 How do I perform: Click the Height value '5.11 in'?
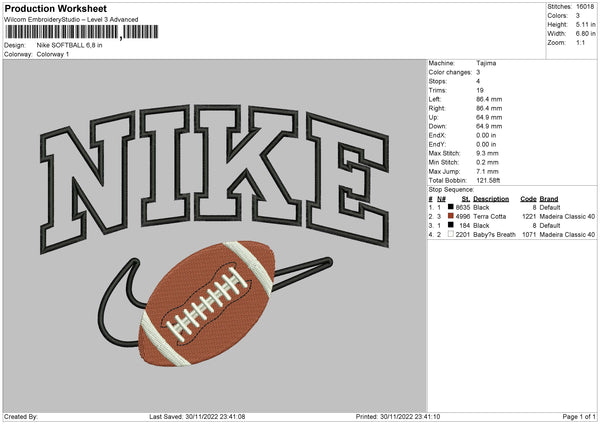pyautogui.click(x=585, y=24)
